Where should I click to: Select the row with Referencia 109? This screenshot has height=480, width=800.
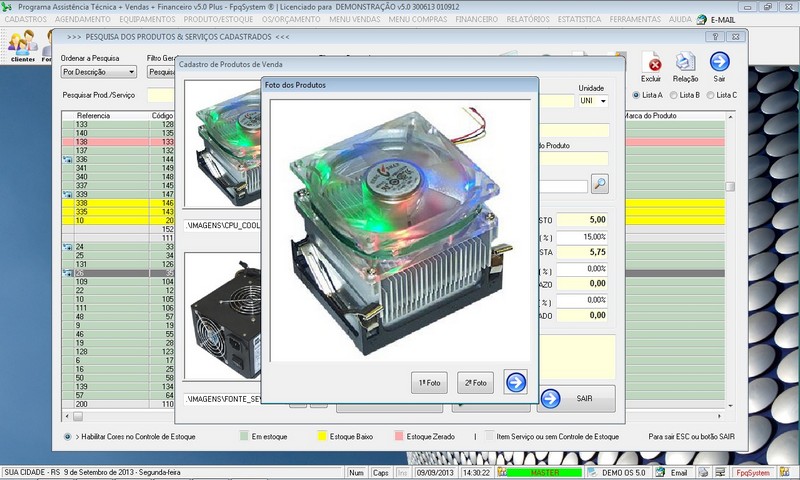(118, 282)
